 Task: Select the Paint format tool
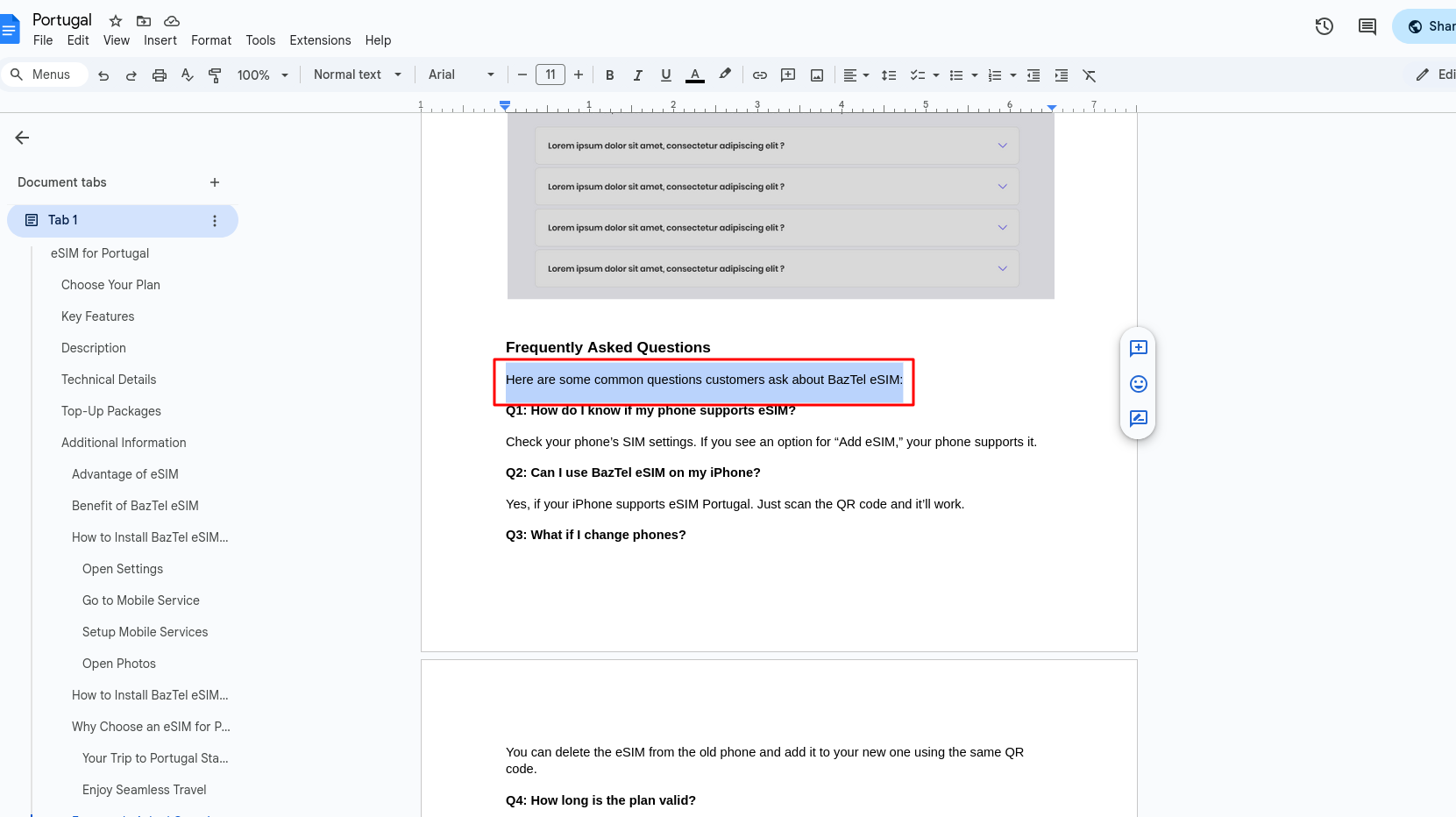[215, 75]
